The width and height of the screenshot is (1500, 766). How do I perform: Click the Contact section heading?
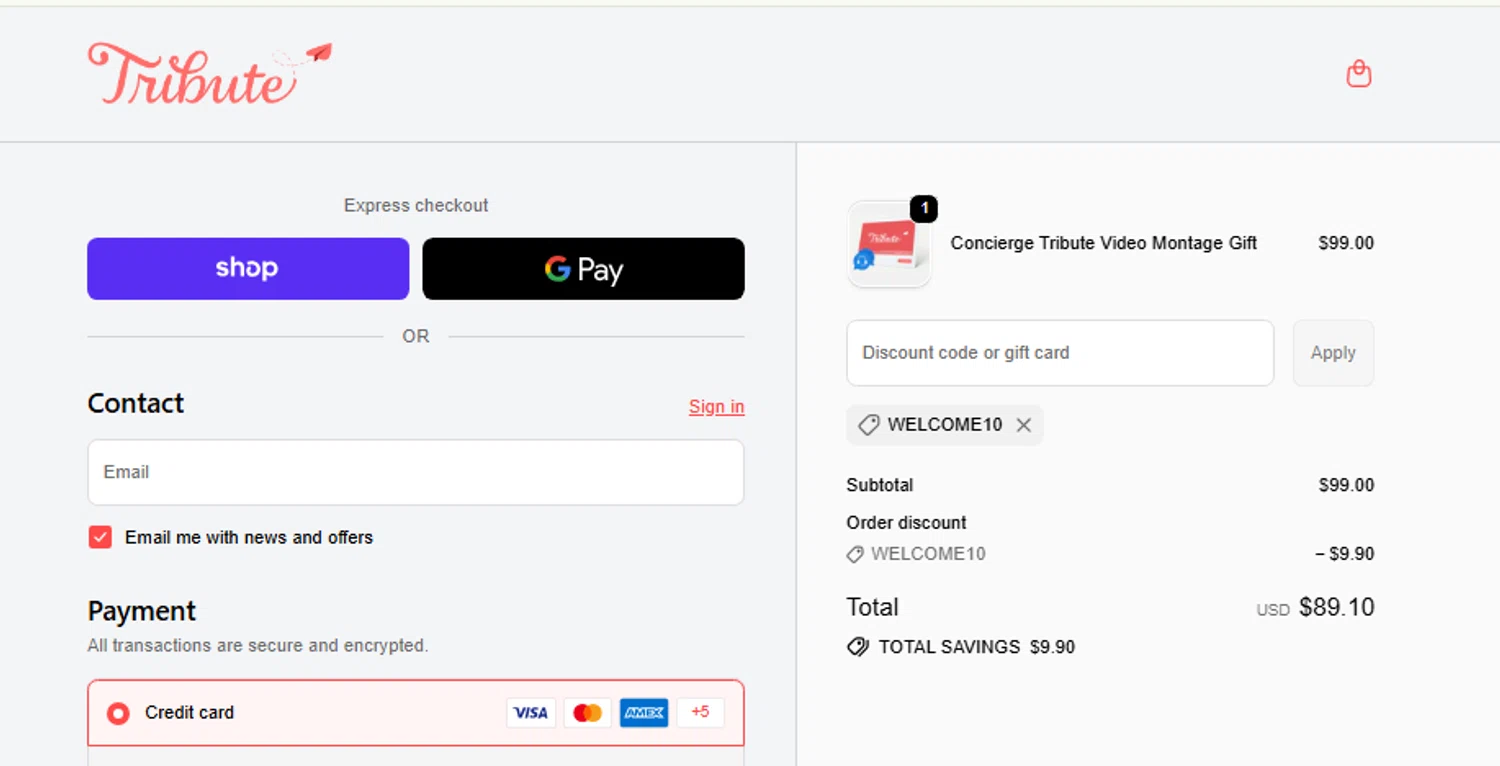pos(136,403)
